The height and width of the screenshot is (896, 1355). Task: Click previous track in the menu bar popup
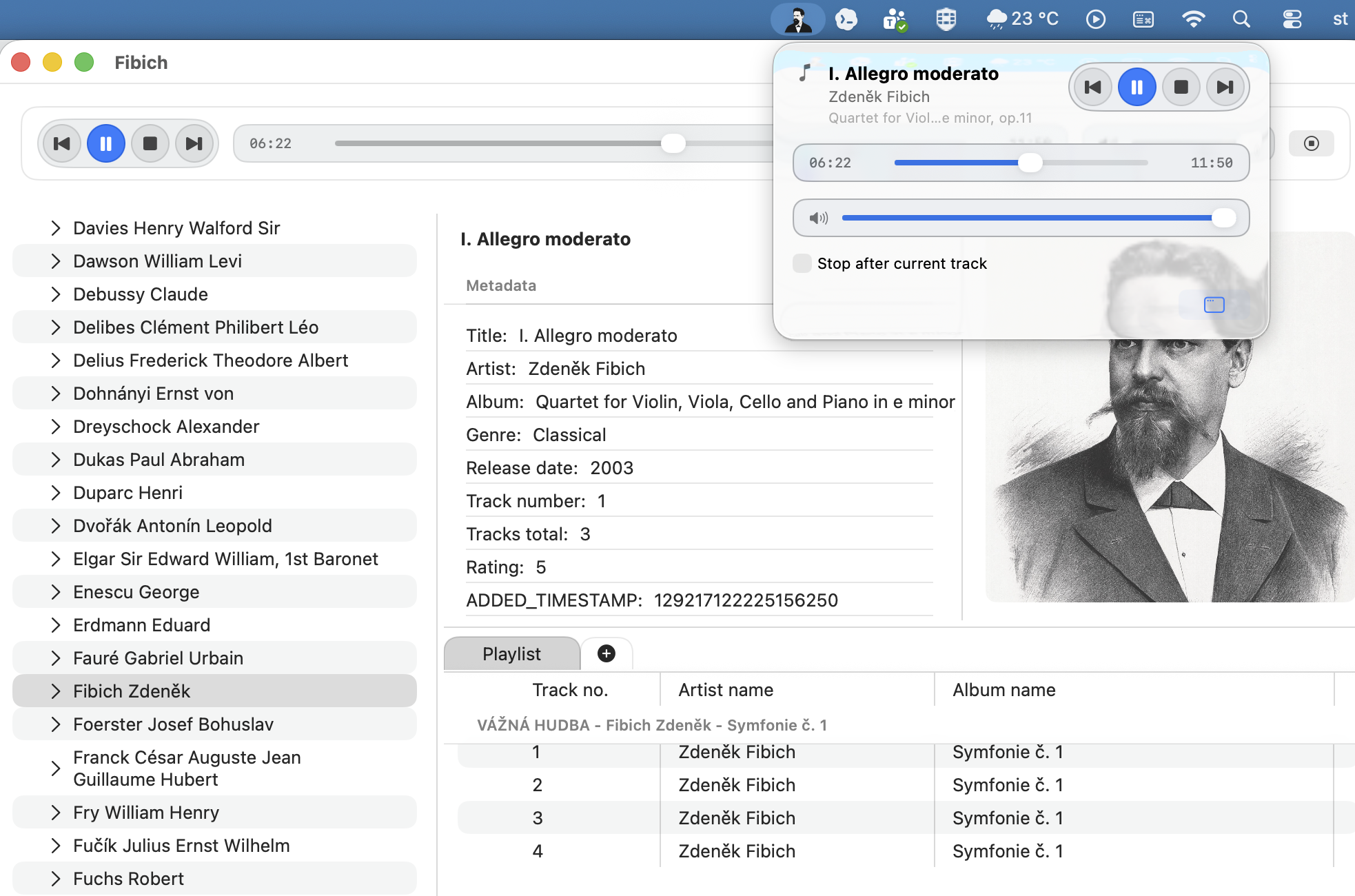point(1093,87)
